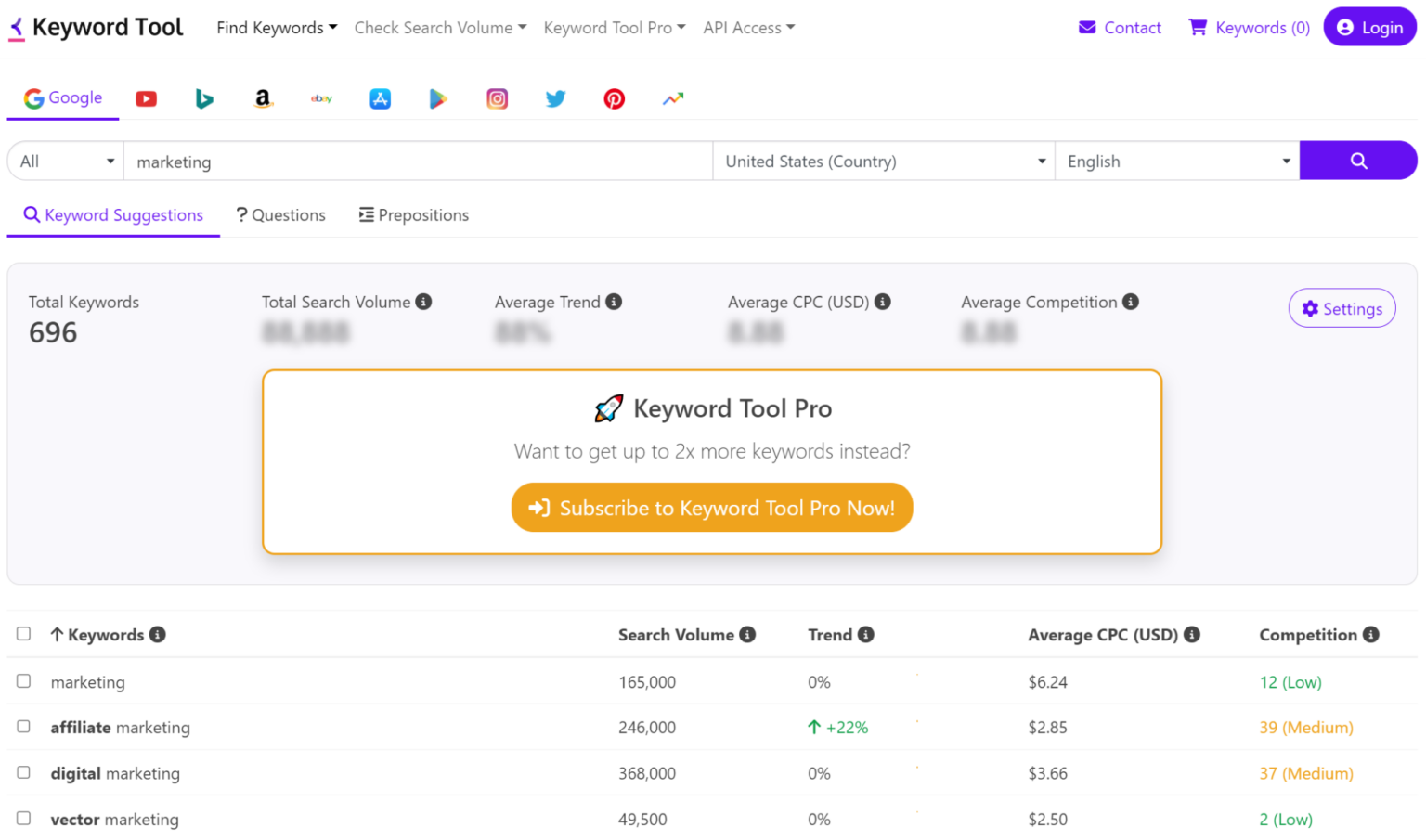Expand the English language dropdown
Viewport: 1426px width, 840px height.
pos(1176,161)
